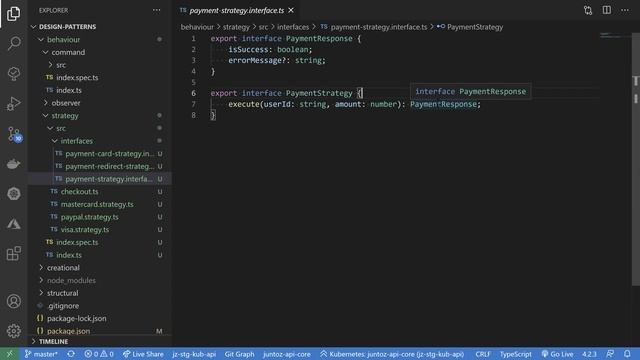Open paypal.strategy.ts file

click(89, 217)
